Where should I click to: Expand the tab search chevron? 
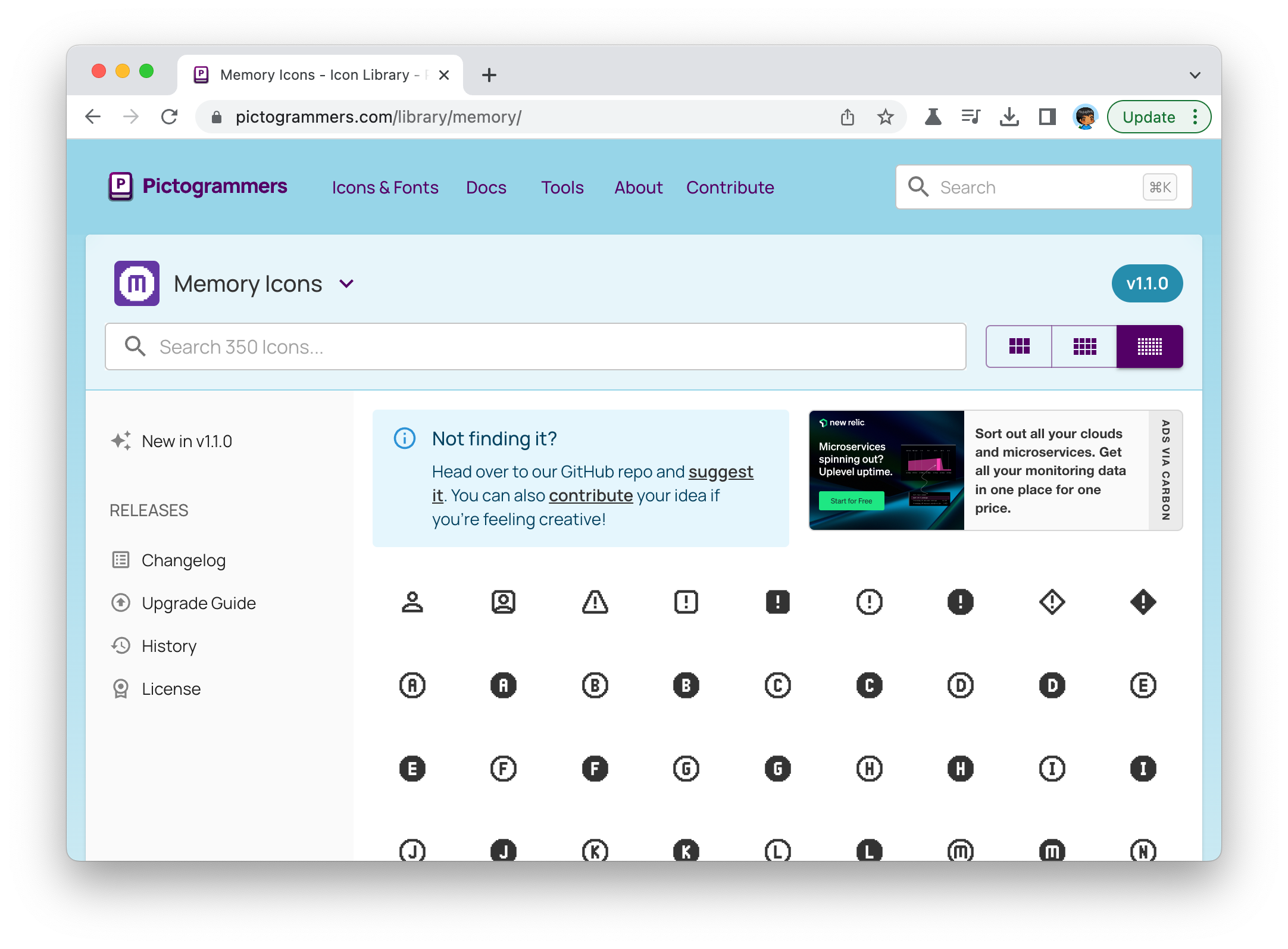pos(1195,75)
